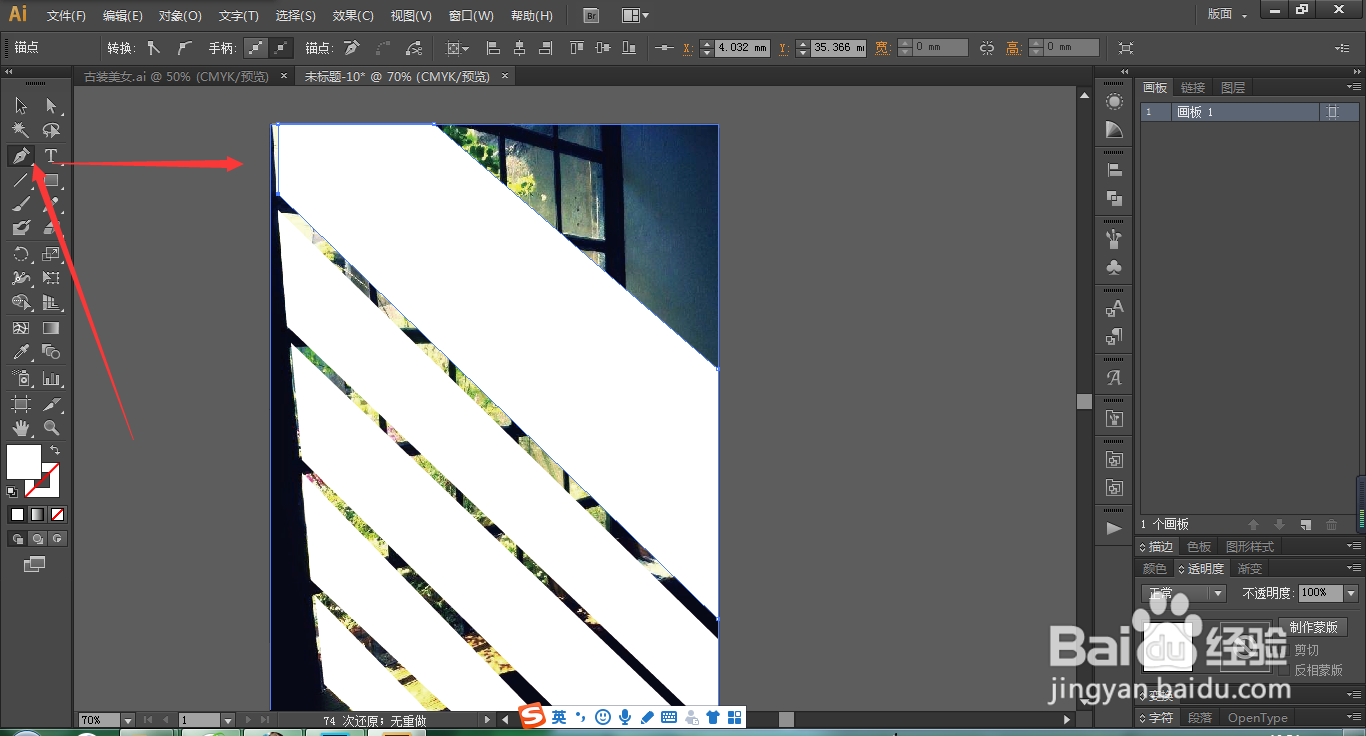Toggle show handles for multiple anchors
The width and height of the screenshot is (1366, 736).
(257, 47)
